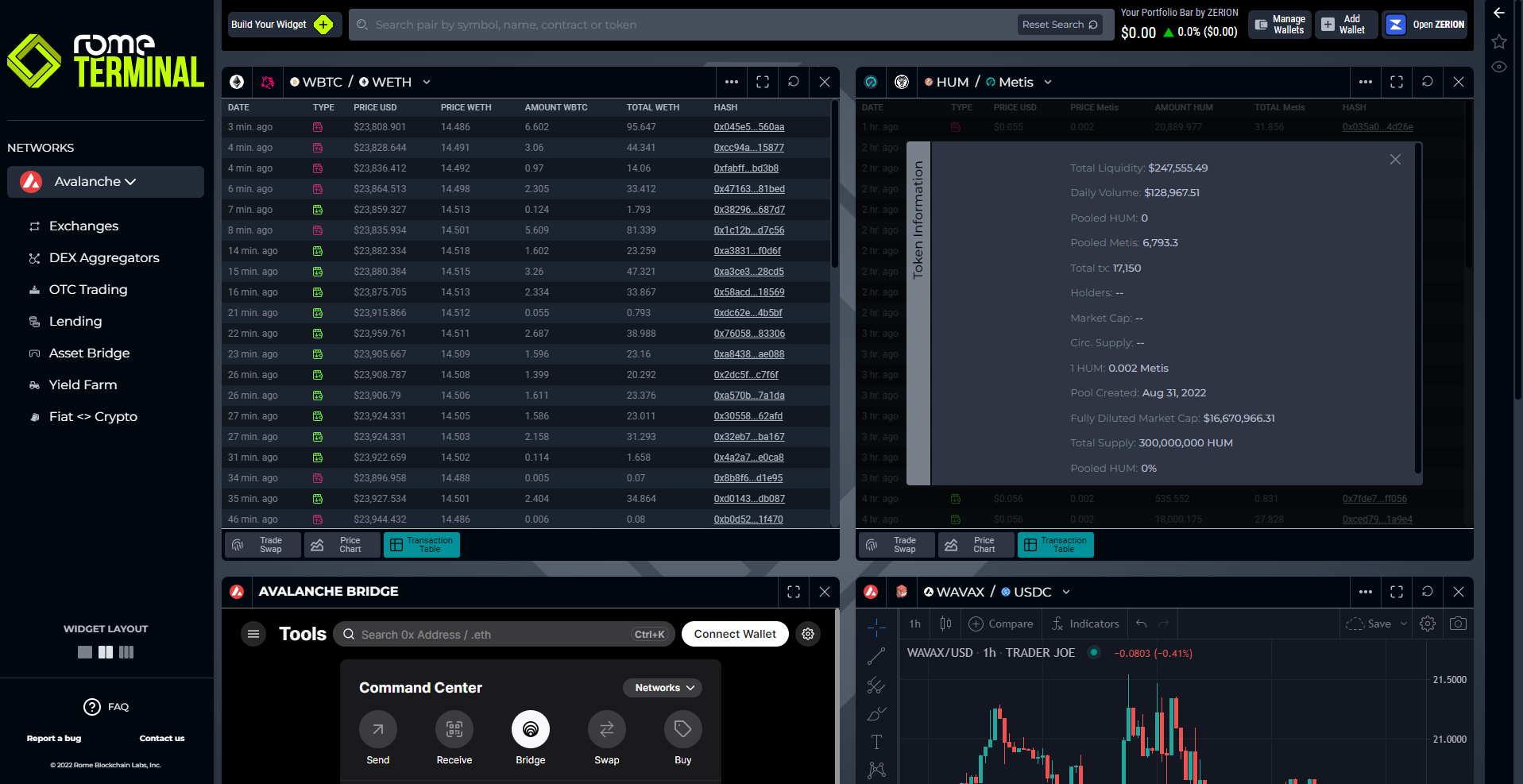Expand the HUM / Metis pair dropdown

[1048, 83]
